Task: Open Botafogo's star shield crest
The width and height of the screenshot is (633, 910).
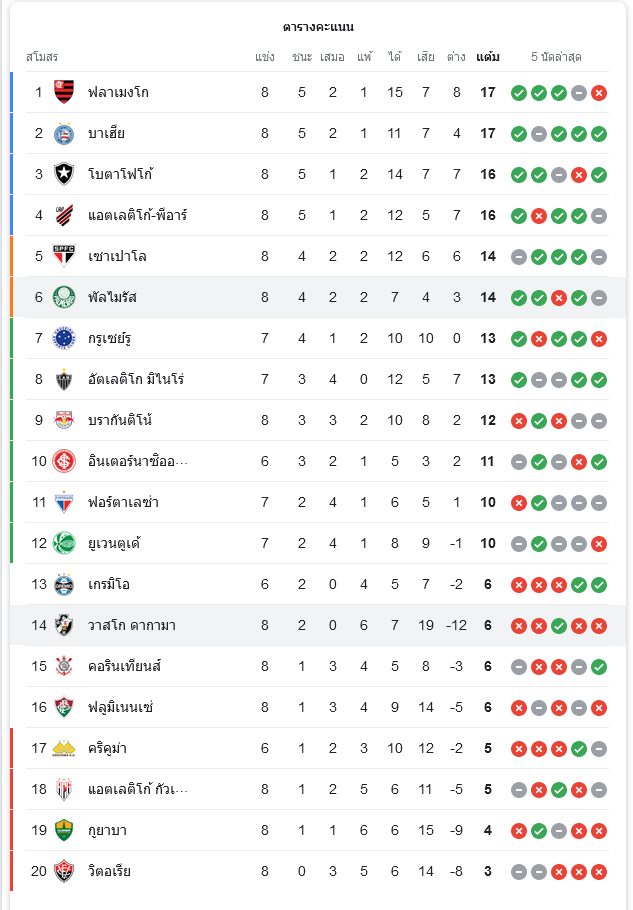Action: (x=64, y=174)
